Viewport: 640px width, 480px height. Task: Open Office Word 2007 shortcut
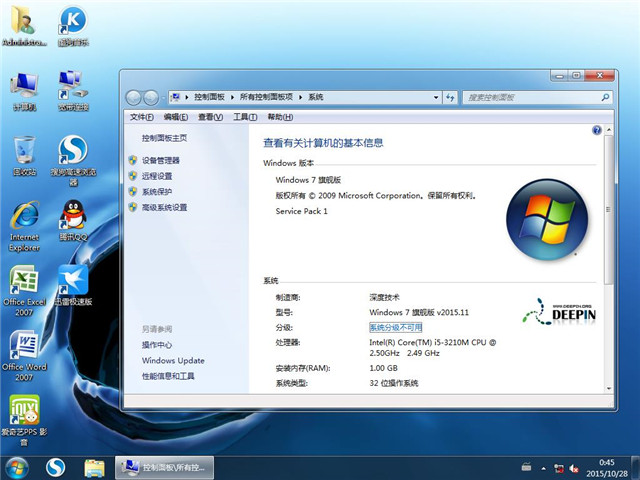tap(24, 355)
